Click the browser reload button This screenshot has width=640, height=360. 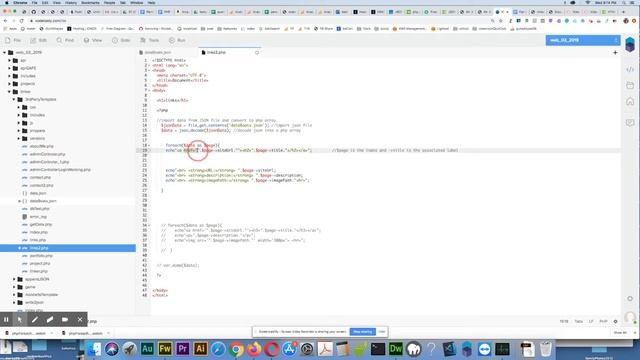point(22,20)
